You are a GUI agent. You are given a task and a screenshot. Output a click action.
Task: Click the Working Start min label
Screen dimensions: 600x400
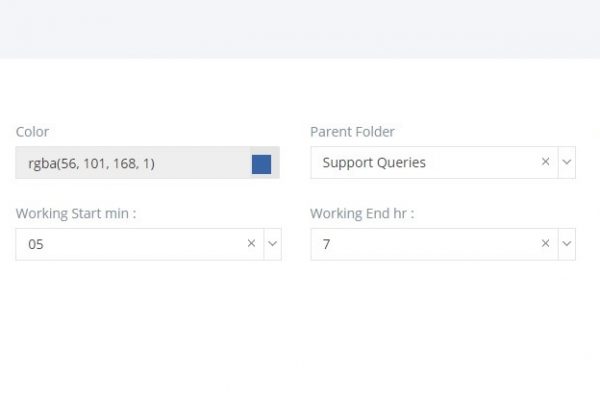click(76, 214)
